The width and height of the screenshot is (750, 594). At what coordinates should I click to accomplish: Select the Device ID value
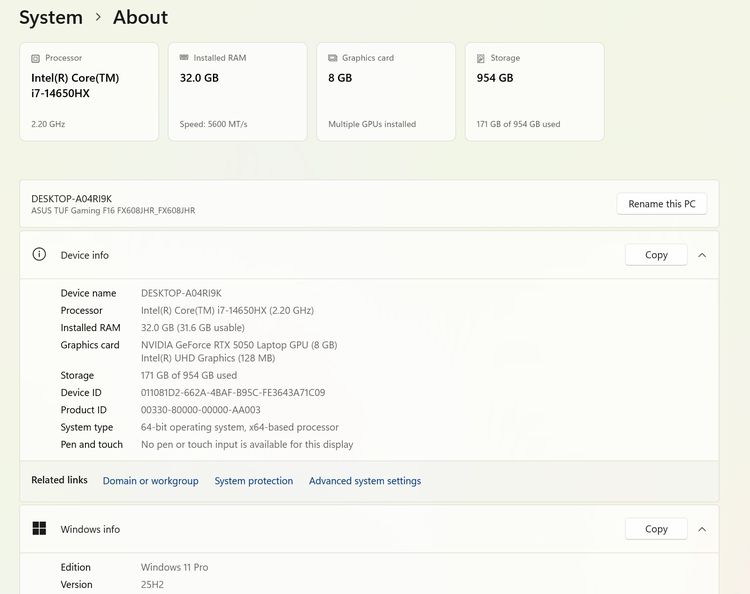point(233,393)
